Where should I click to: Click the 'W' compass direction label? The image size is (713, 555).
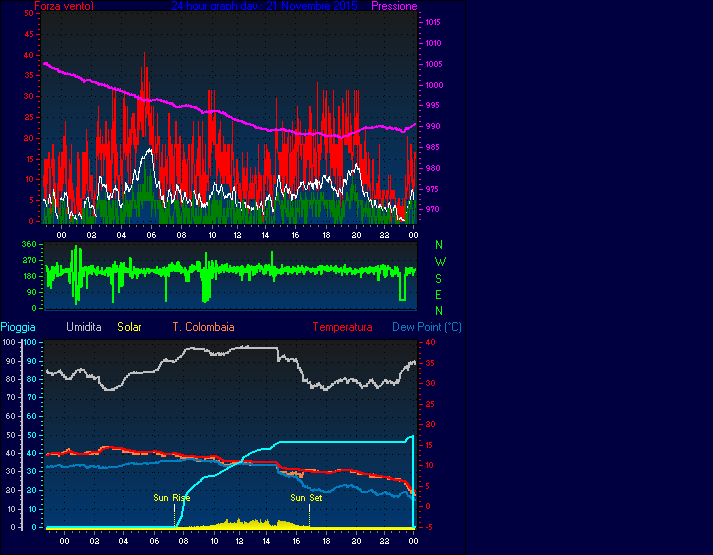[440, 262]
